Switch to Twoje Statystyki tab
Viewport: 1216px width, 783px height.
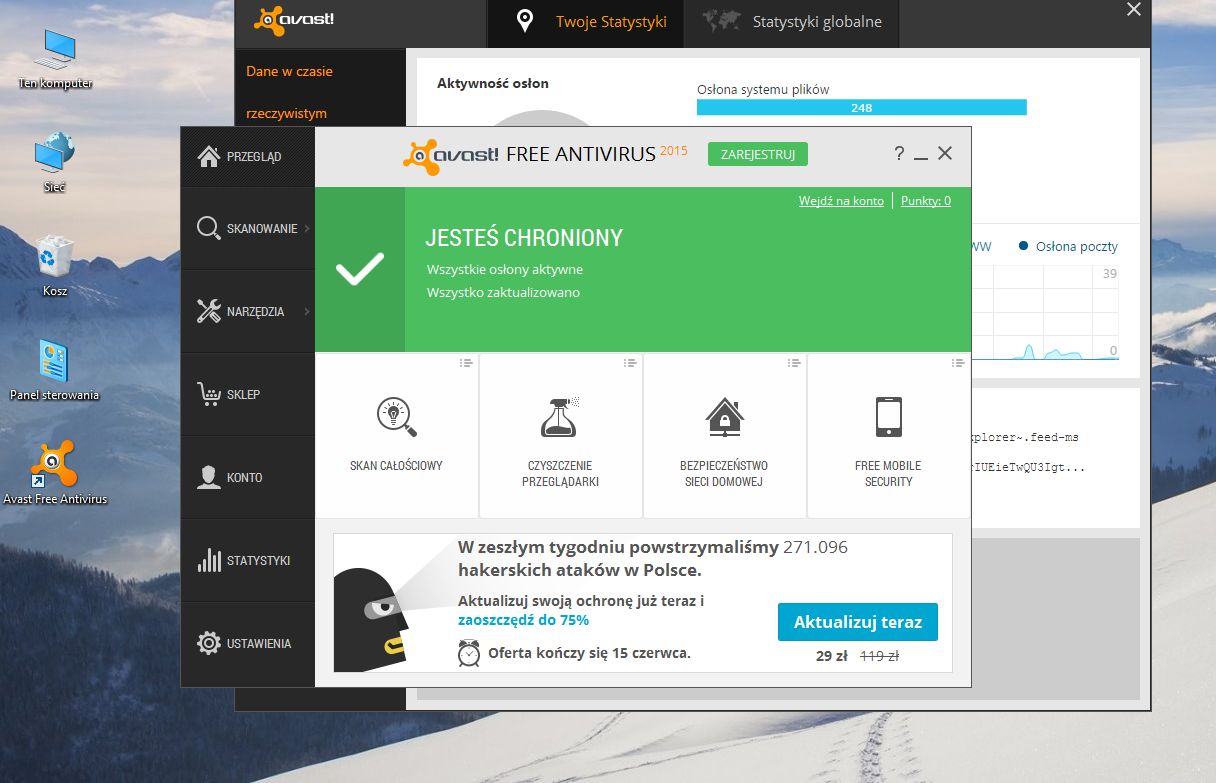pyautogui.click(x=586, y=22)
